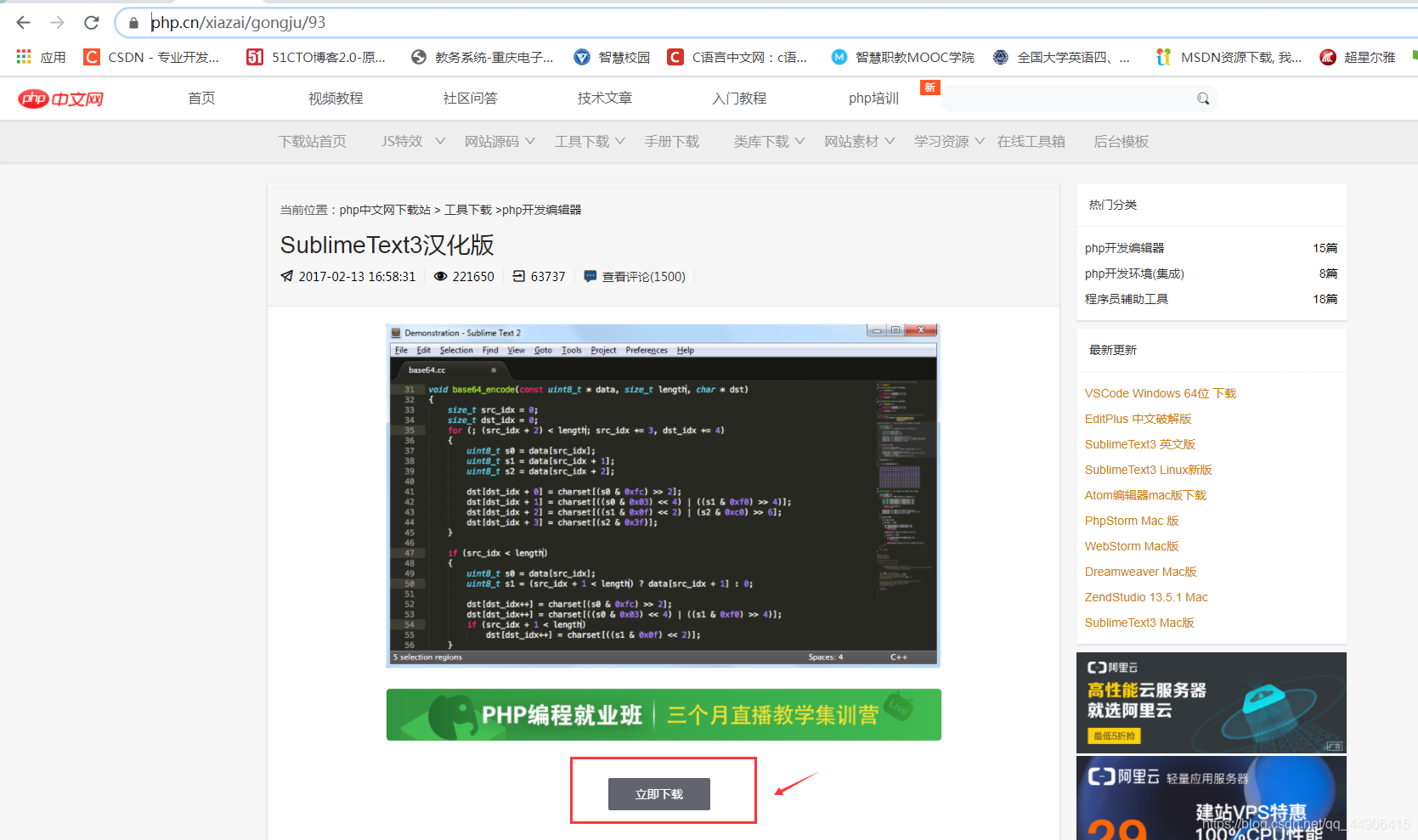Click the browser back arrow
Image resolution: width=1418 pixels, height=840 pixels.
(x=23, y=23)
